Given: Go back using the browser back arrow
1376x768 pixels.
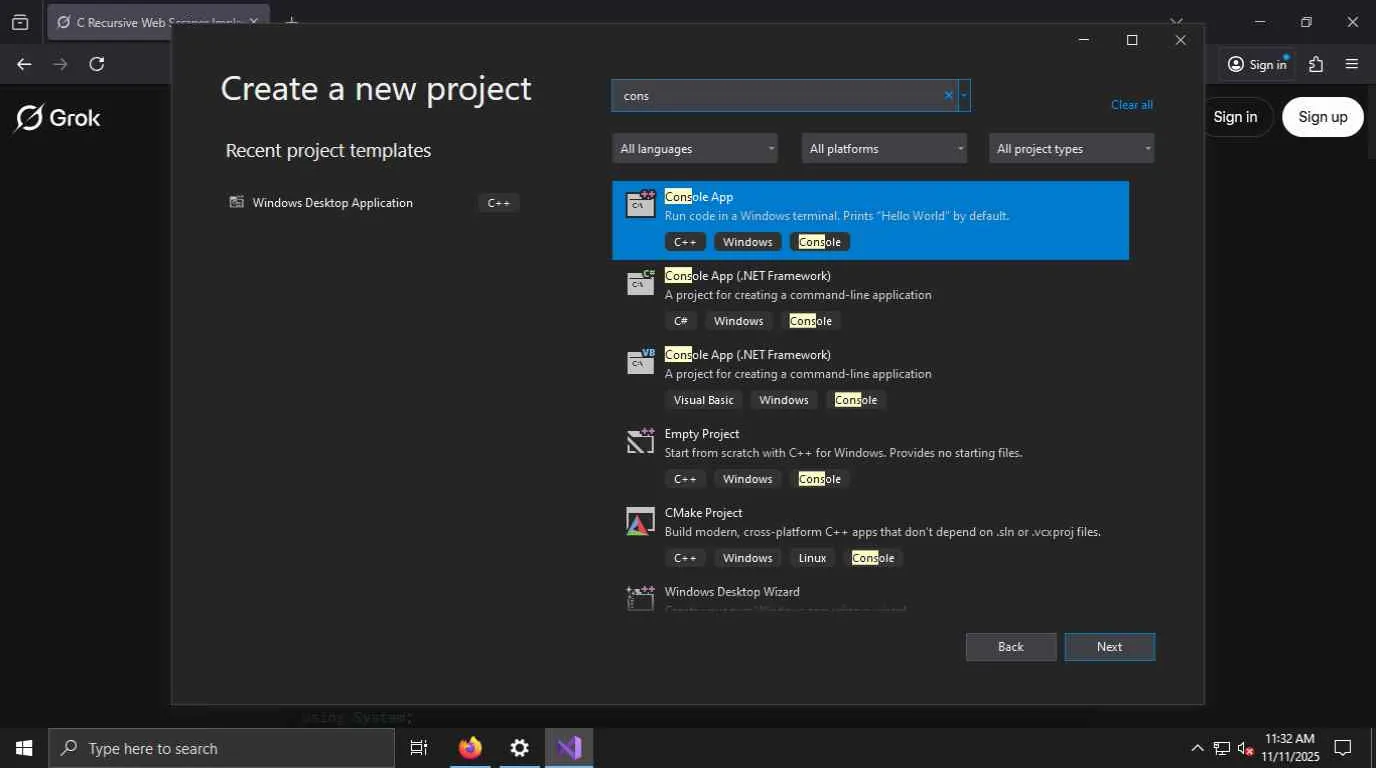Looking at the screenshot, I should (24, 64).
